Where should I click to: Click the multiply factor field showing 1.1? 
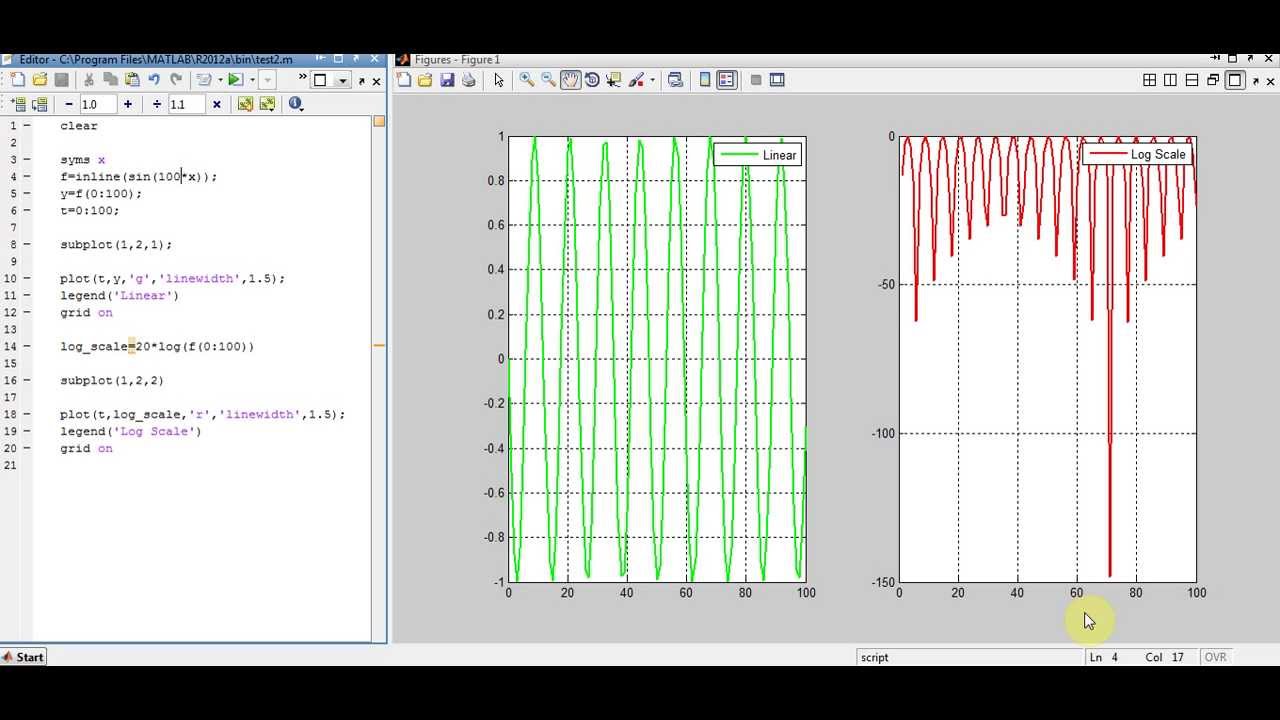click(x=186, y=104)
